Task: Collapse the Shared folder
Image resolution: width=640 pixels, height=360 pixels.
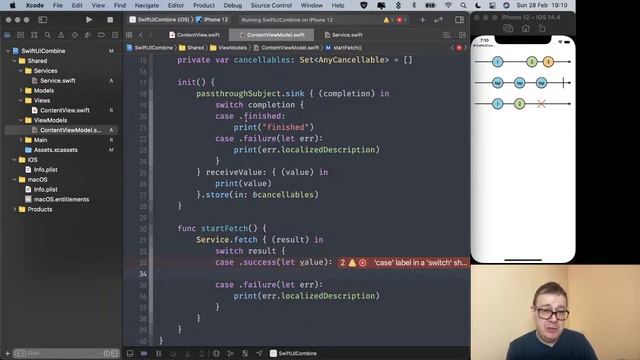Action: (14, 61)
